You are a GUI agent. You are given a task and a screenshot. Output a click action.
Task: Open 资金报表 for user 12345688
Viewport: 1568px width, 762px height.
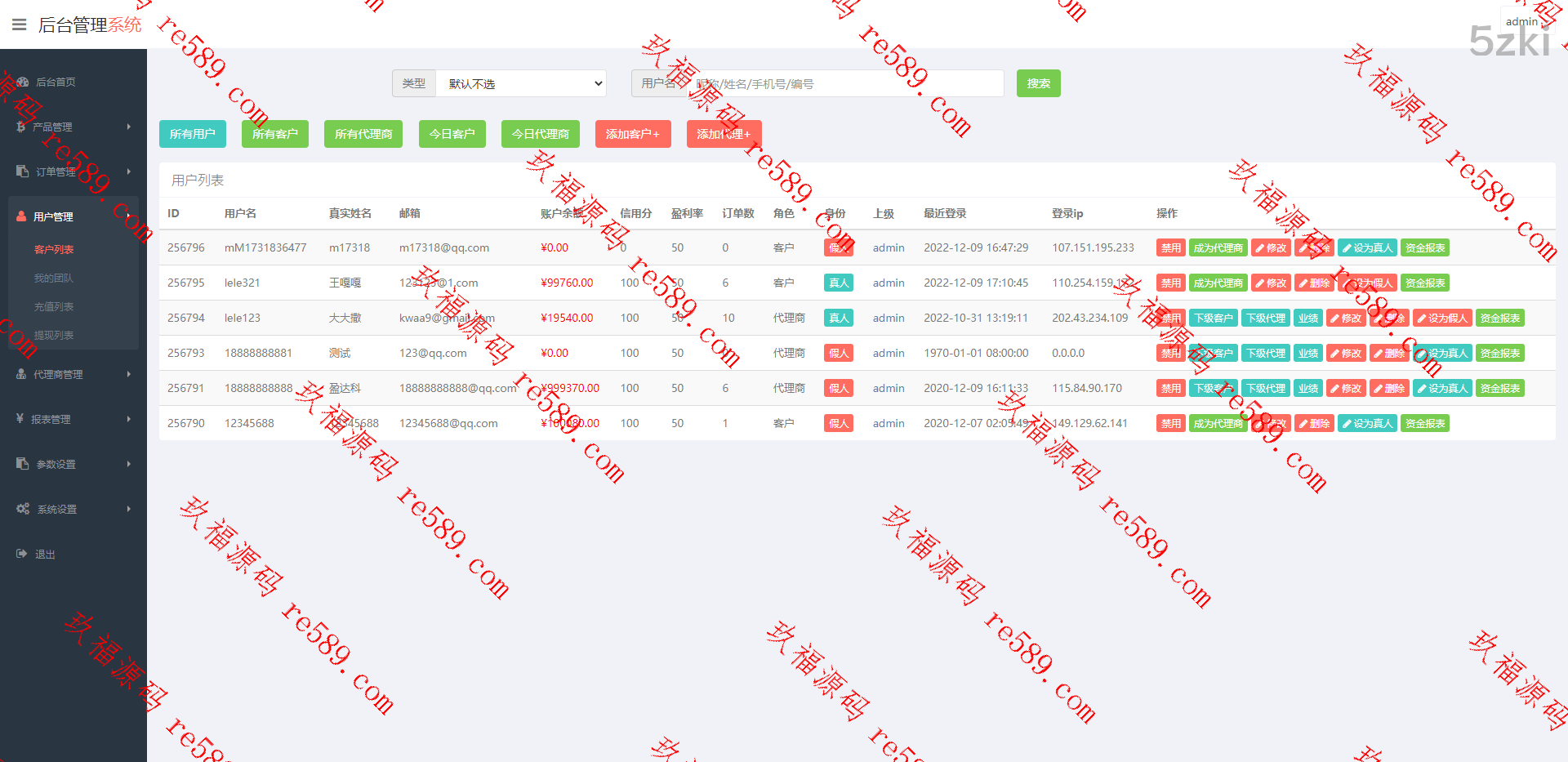point(1425,423)
